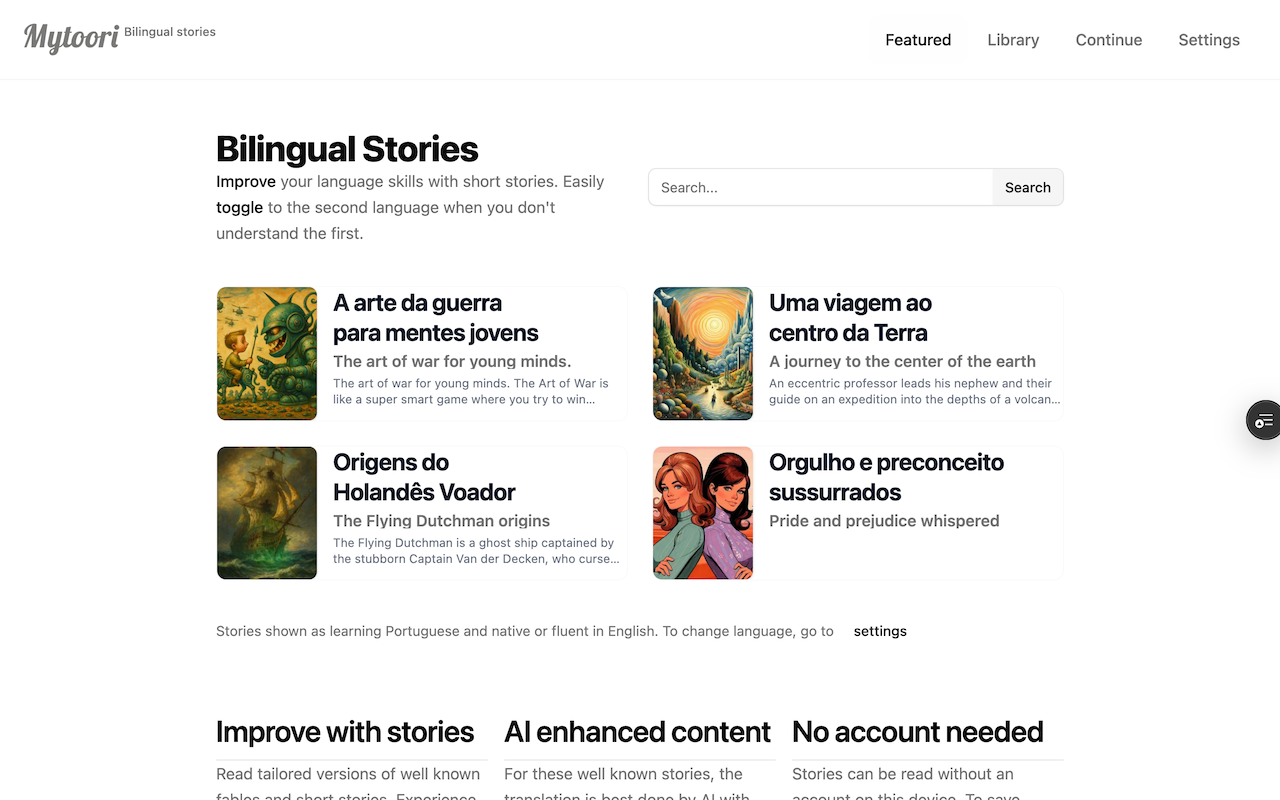
Task: Click the Bilingual stories tagline beside the logo
Action: pos(170,32)
